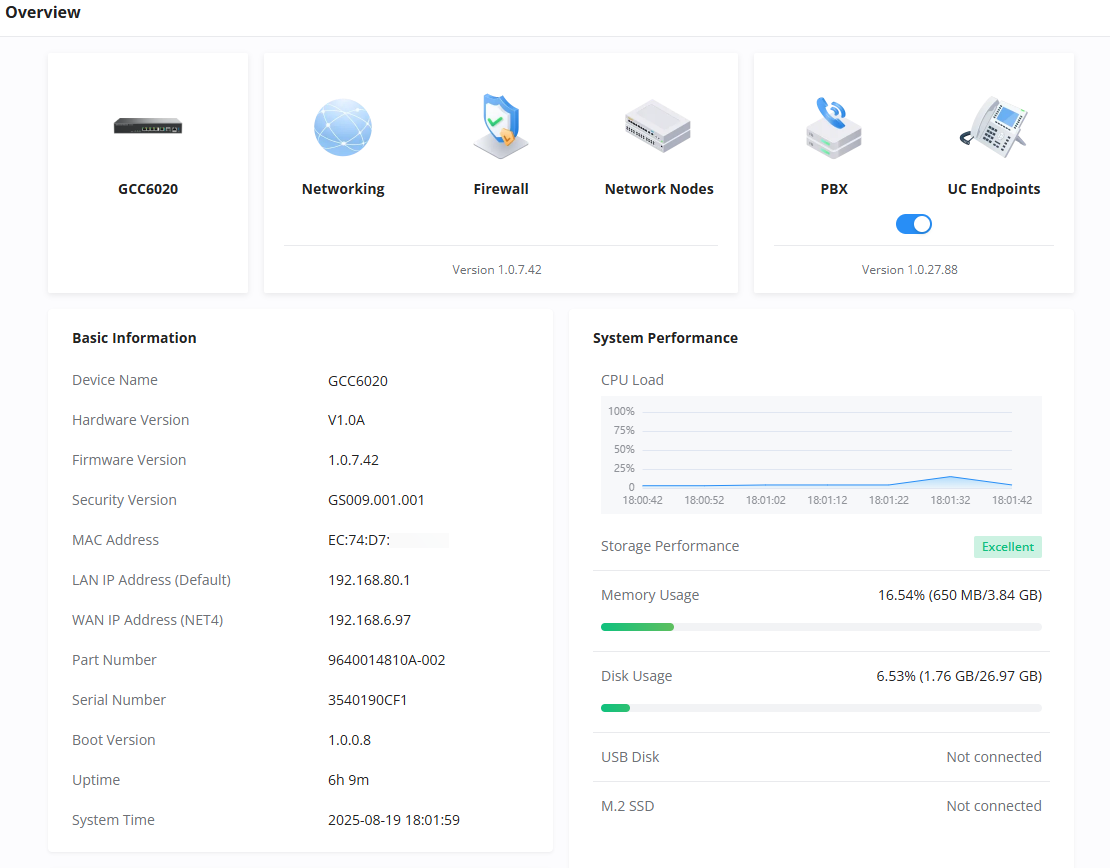Image resolution: width=1110 pixels, height=868 pixels.
Task: Click the UC Endpoints label
Action: pos(993,189)
